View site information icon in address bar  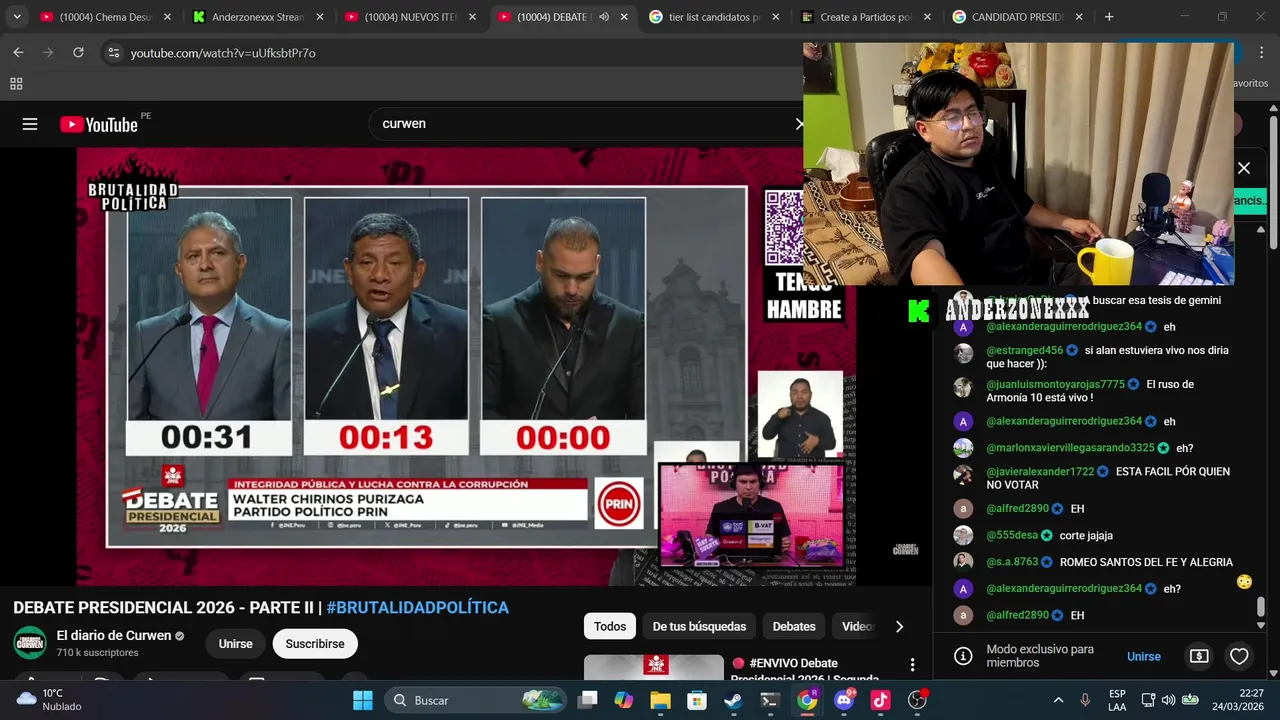(x=113, y=53)
